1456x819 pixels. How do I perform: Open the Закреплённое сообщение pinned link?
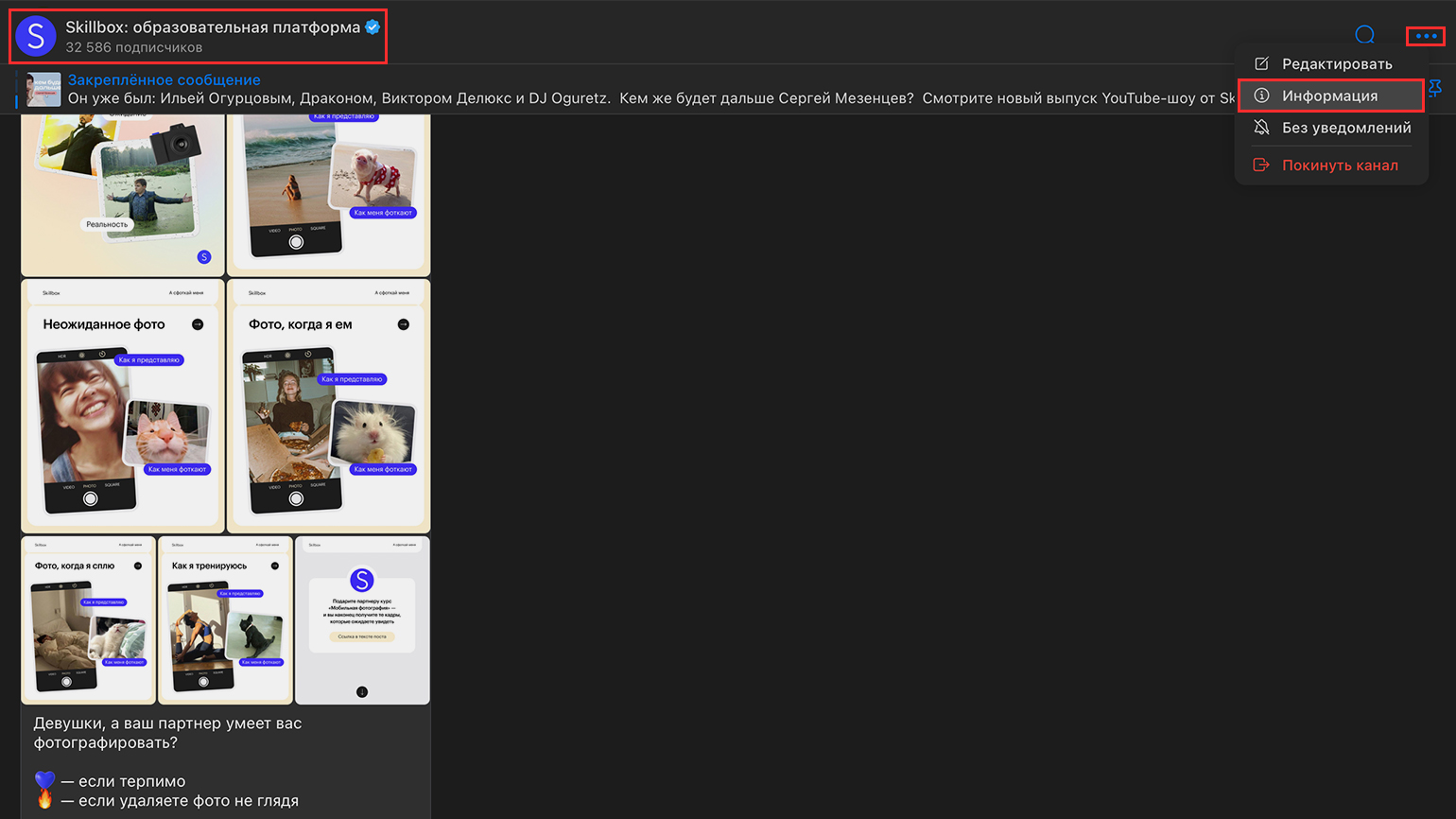(164, 79)
